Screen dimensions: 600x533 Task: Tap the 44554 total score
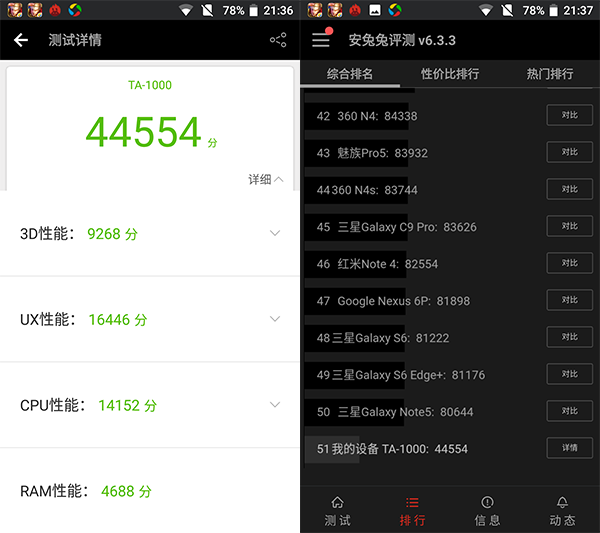[x=144, y=132]
